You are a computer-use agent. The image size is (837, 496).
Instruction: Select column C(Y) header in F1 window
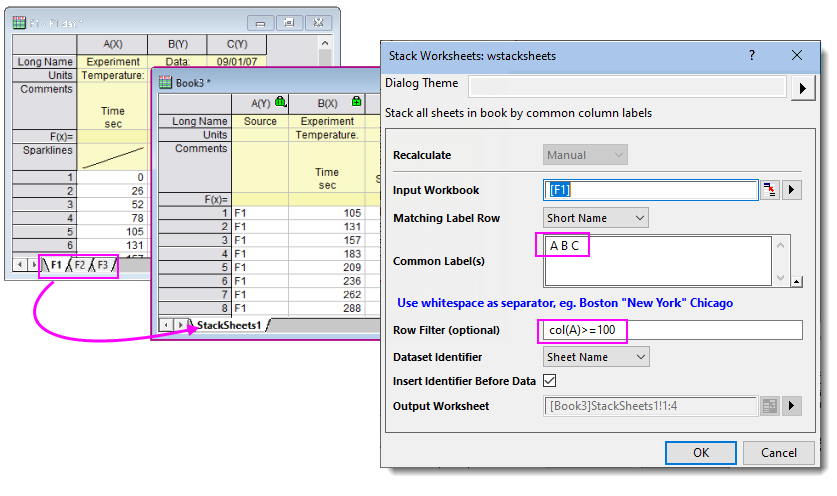(237, 44)
